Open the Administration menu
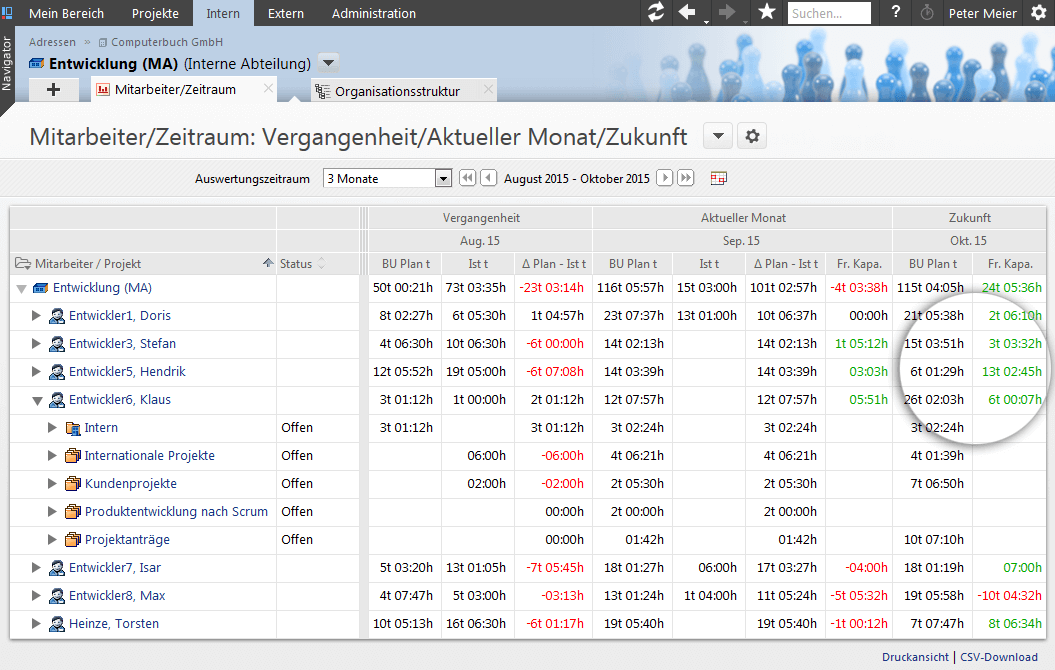Screen dimensions: 1055x670 click(x=374, y=13)
